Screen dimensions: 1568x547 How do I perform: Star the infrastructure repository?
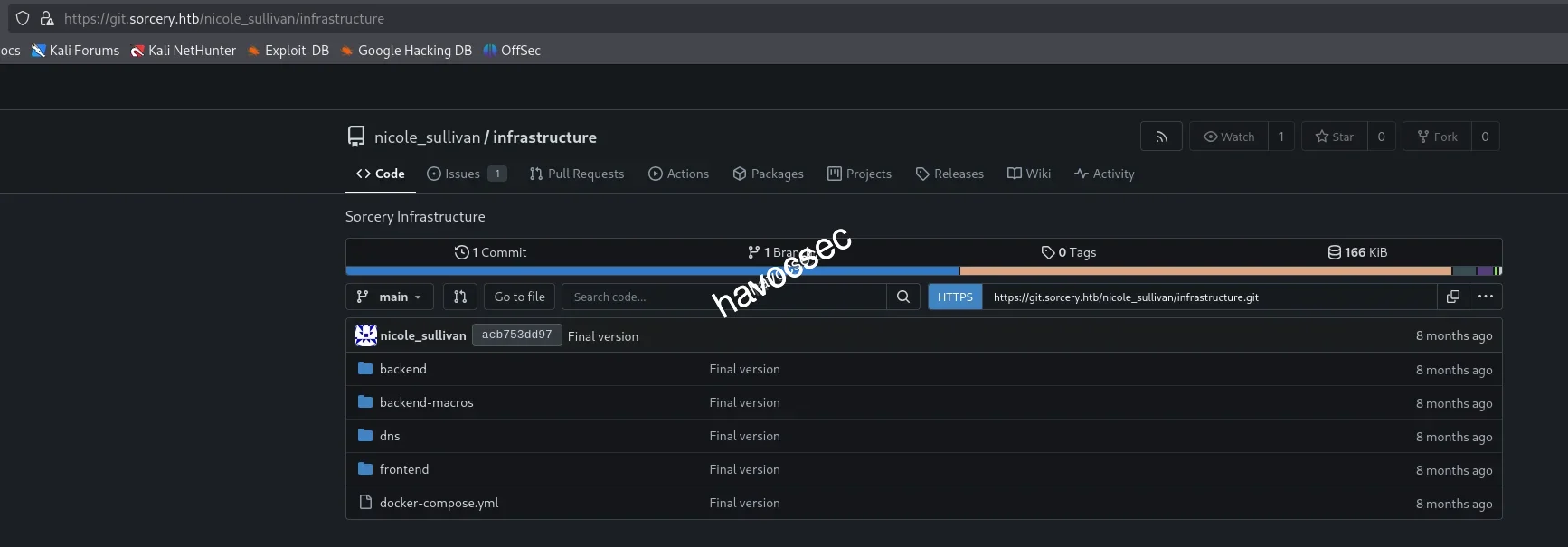[x=1335, y=137]
